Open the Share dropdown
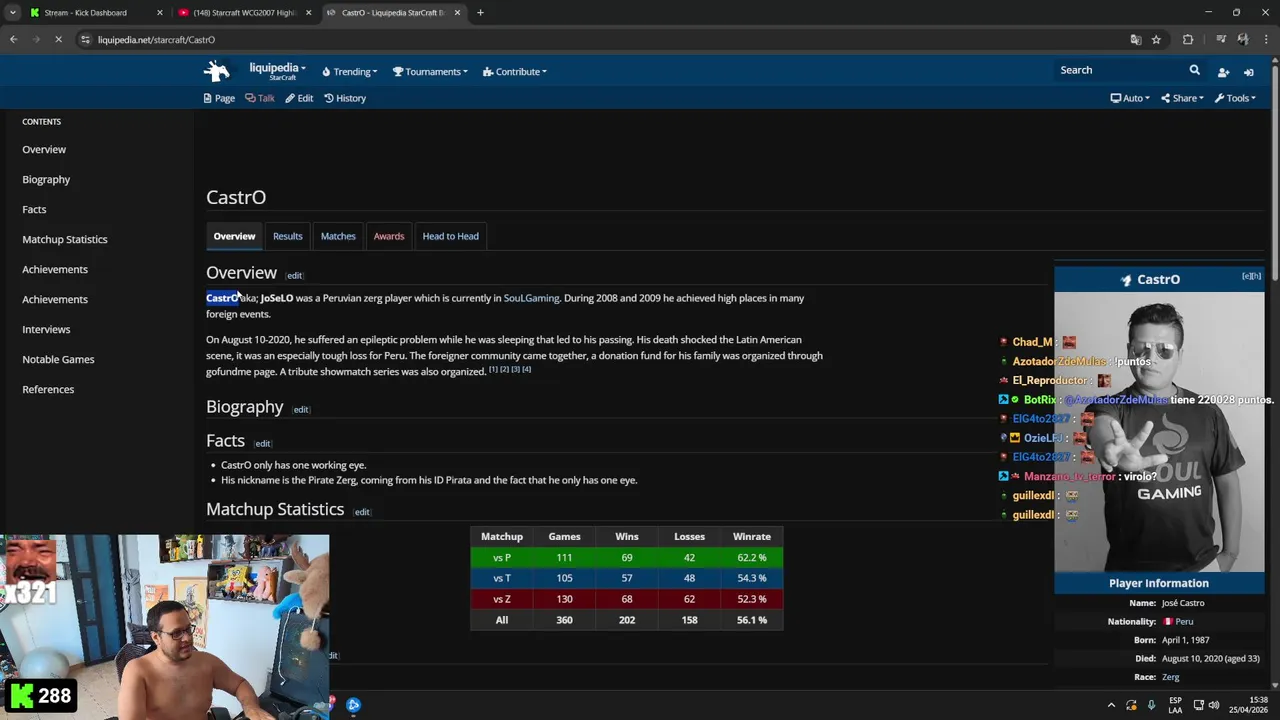The image size is (1280, 720). 1182,98
